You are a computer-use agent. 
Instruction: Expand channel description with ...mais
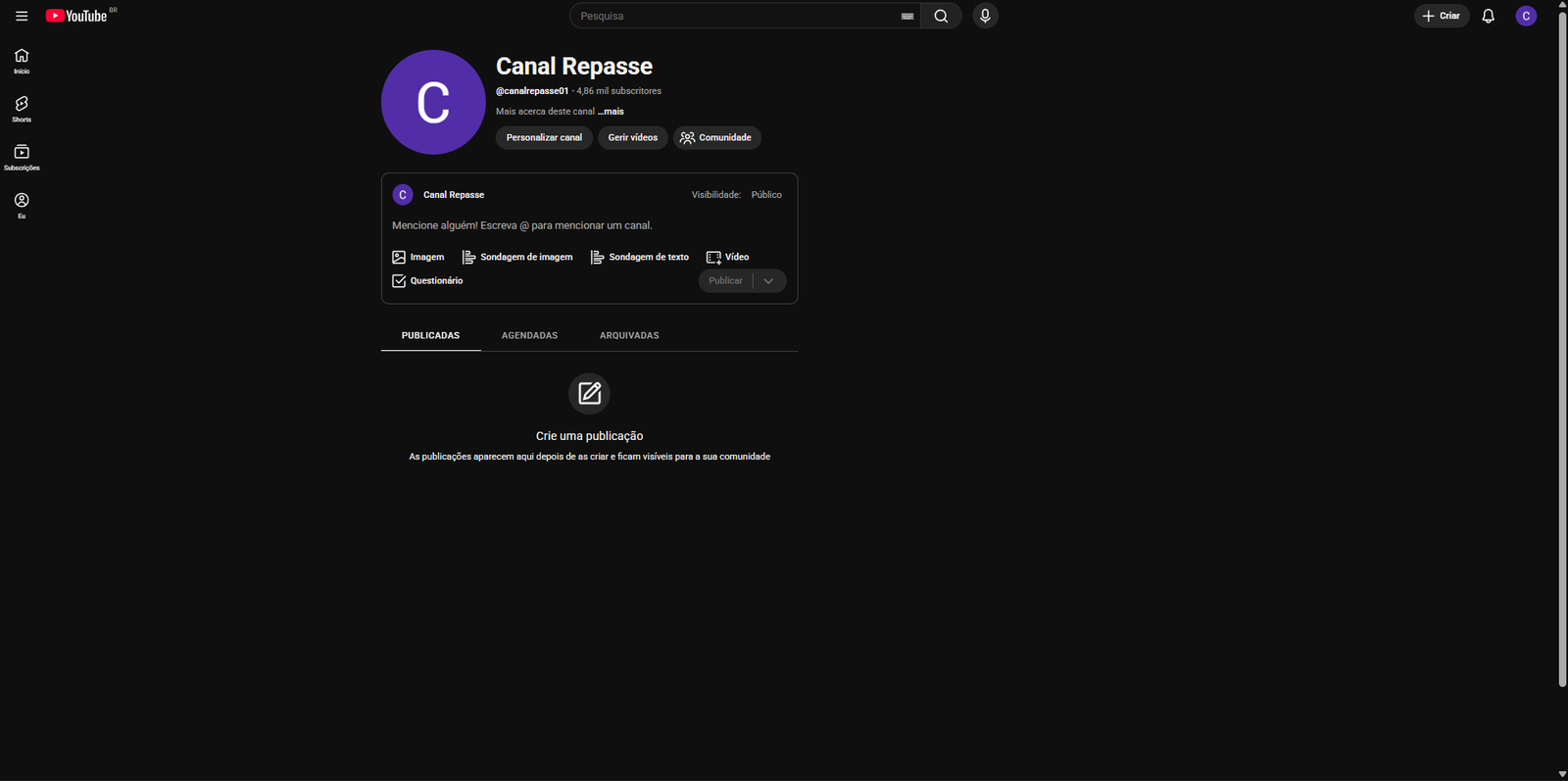pos(611,112)
